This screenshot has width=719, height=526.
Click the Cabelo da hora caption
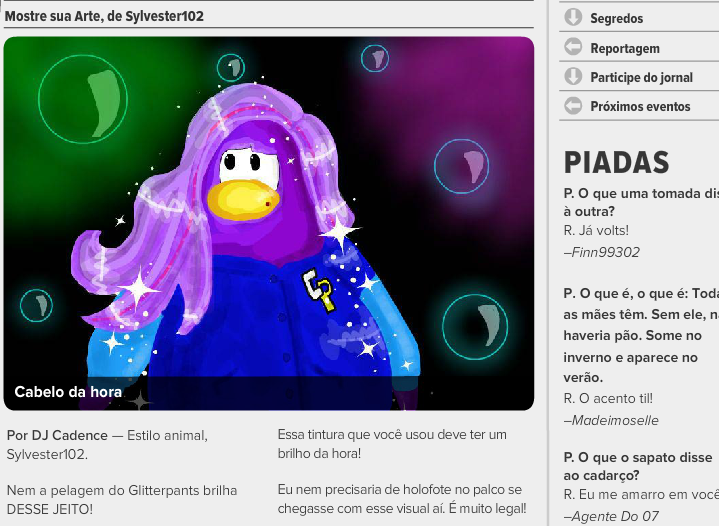pos(68,392)
